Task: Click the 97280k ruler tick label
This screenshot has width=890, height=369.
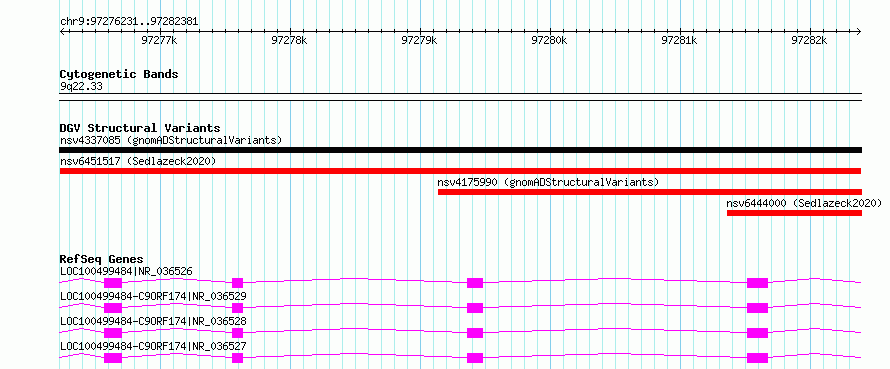Action: coord(549,40)
